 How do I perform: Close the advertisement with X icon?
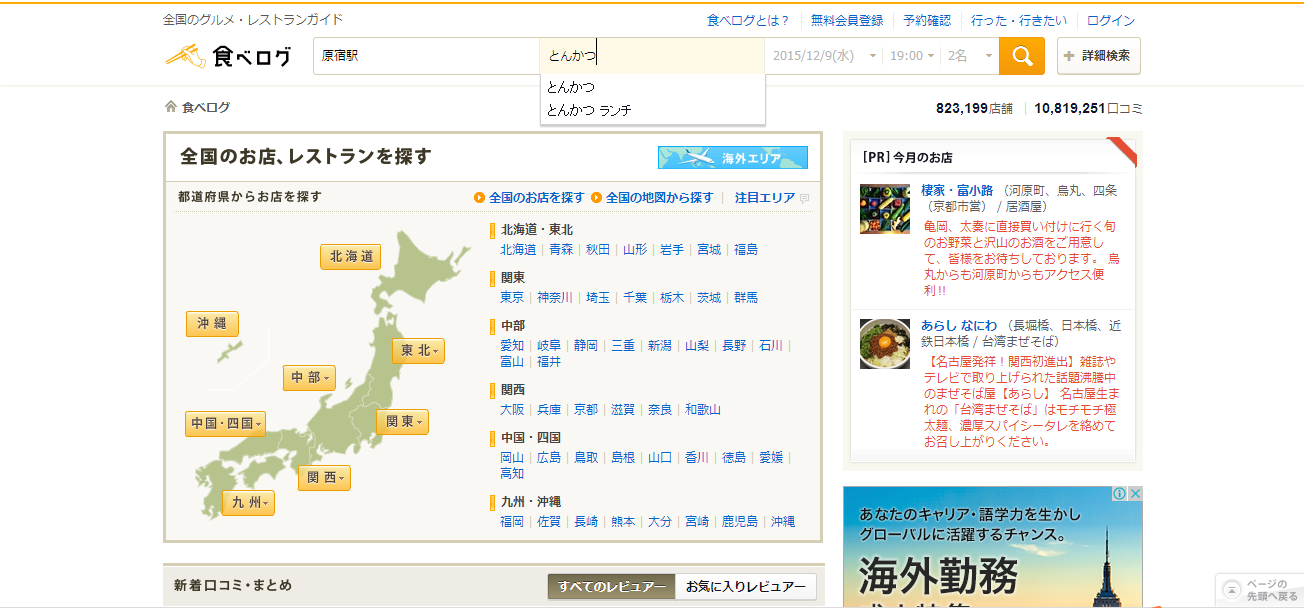[1135, 494]
